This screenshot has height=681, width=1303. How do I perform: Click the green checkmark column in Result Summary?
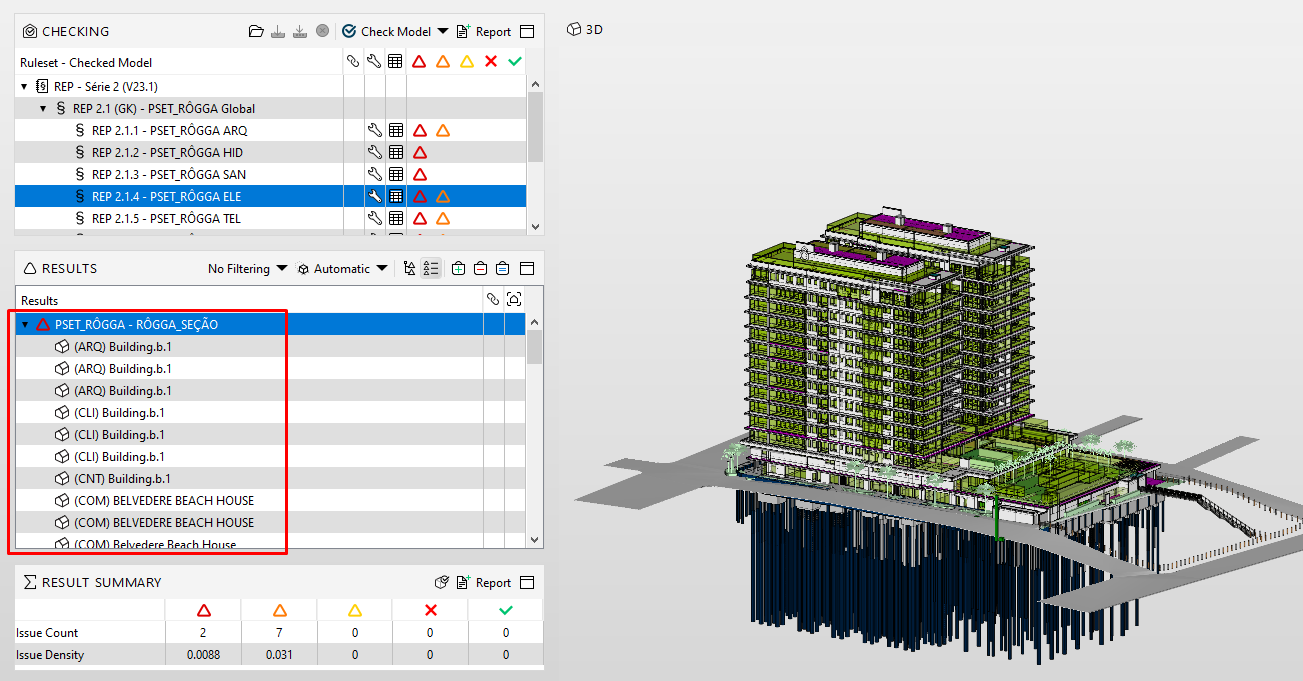505,610
